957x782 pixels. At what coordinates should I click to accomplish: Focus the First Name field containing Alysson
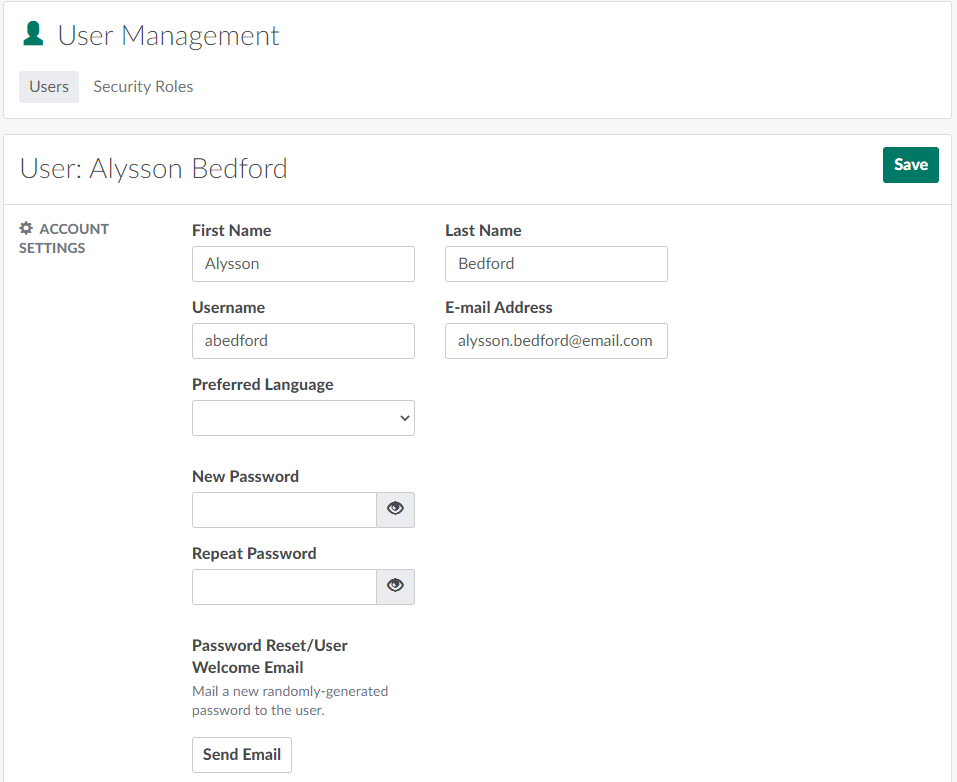pos(303,264)
